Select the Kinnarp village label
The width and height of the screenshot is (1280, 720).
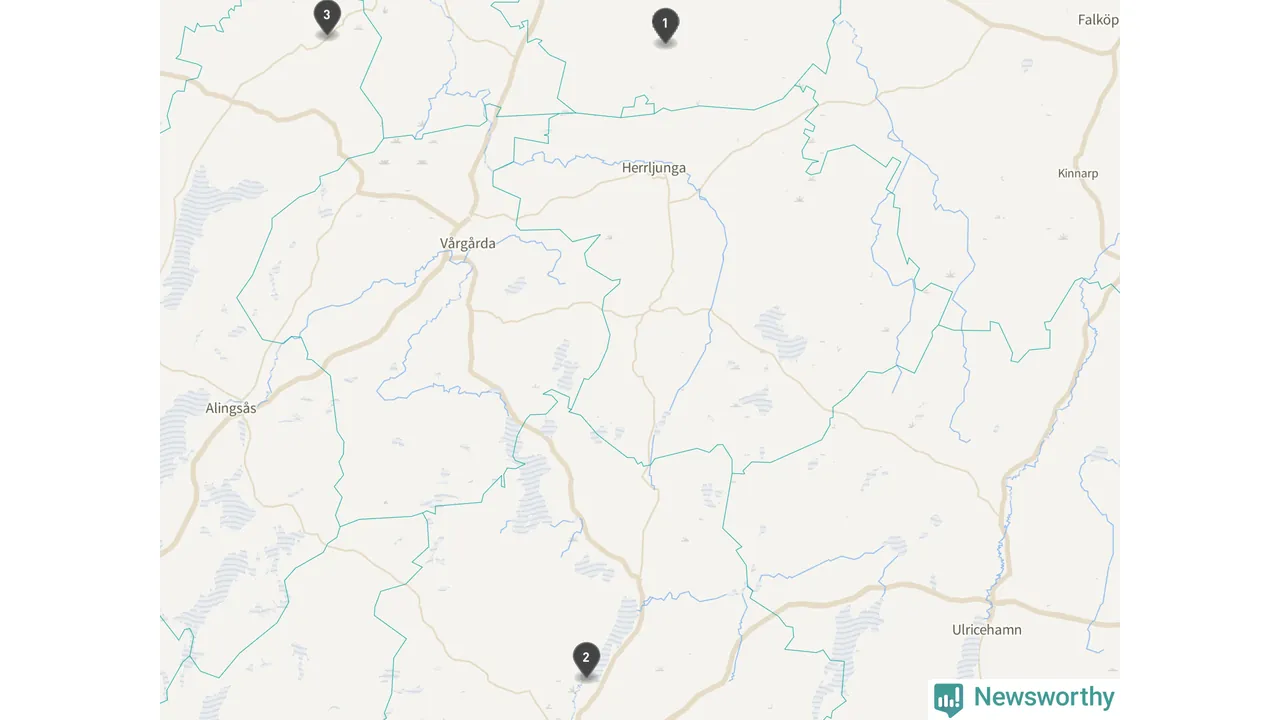click(1078, 173)
